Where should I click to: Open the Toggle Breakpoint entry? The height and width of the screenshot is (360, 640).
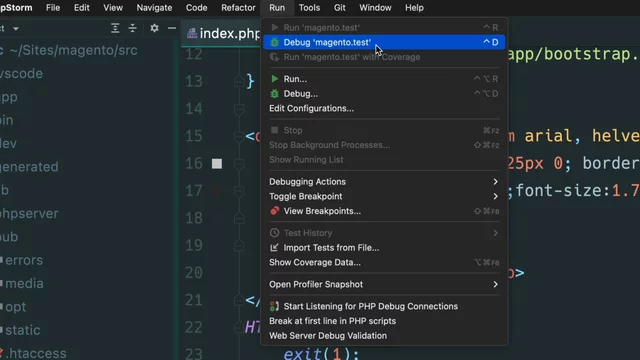point(384,196)
